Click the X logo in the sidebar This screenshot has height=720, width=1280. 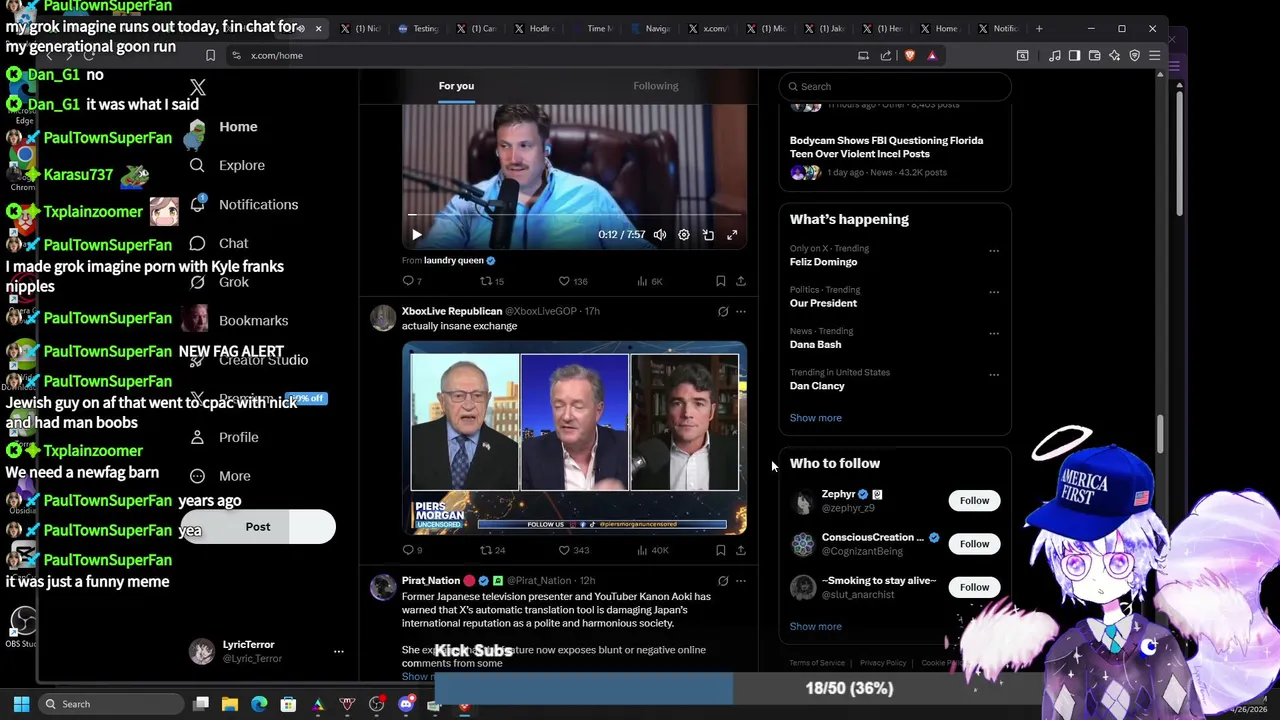[198, 88]
